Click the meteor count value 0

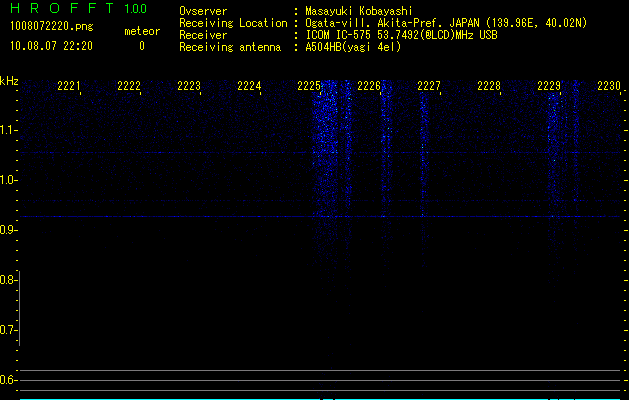(x=142, y=46)
